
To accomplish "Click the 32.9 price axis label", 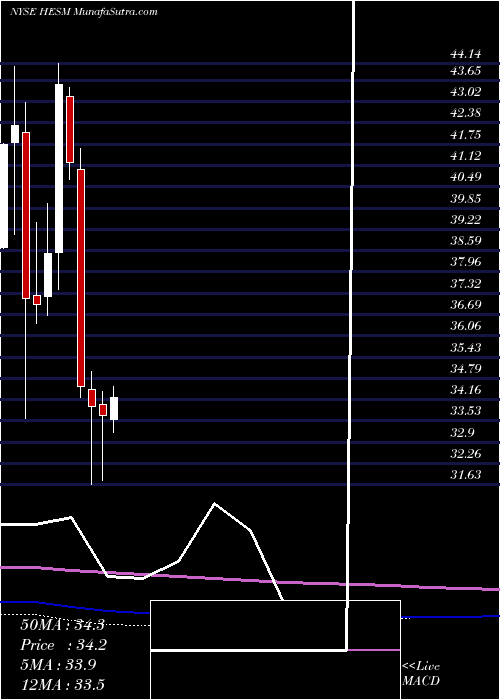I will [462, 432].
